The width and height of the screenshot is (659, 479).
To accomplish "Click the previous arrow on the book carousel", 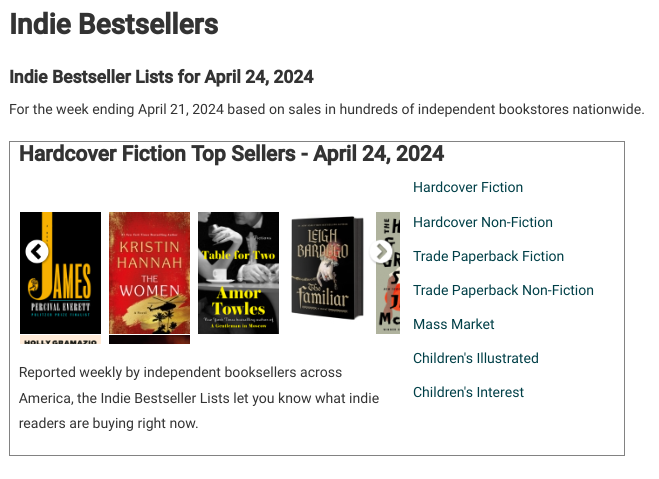I will click(37, 252).
